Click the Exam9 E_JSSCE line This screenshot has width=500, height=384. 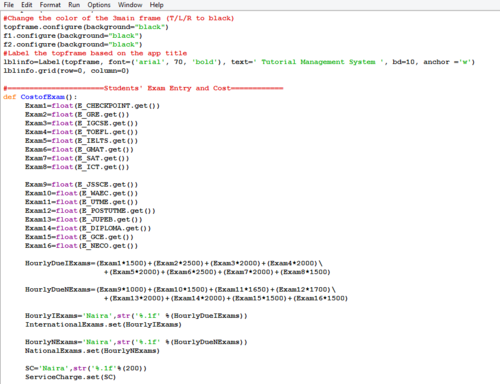pos(81,184)
